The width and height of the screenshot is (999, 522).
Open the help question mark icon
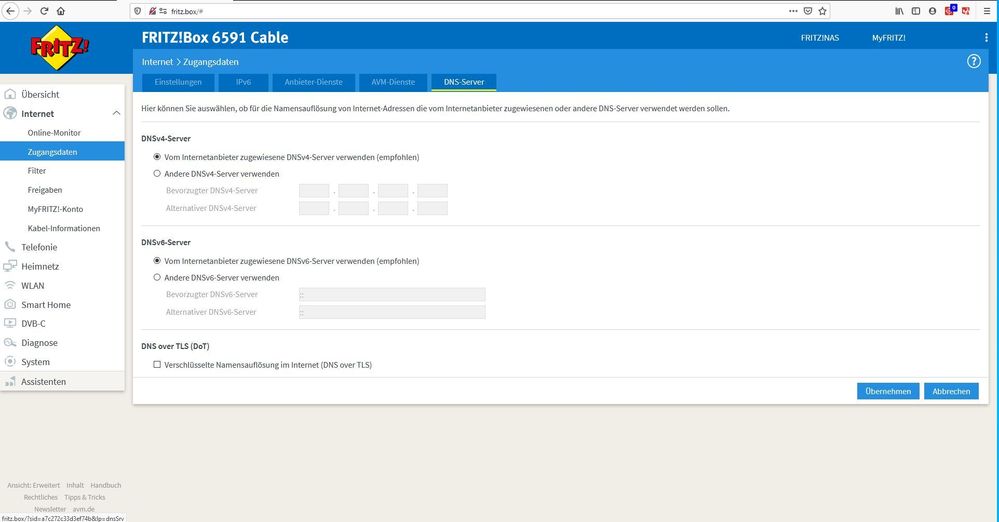[974, 61]
